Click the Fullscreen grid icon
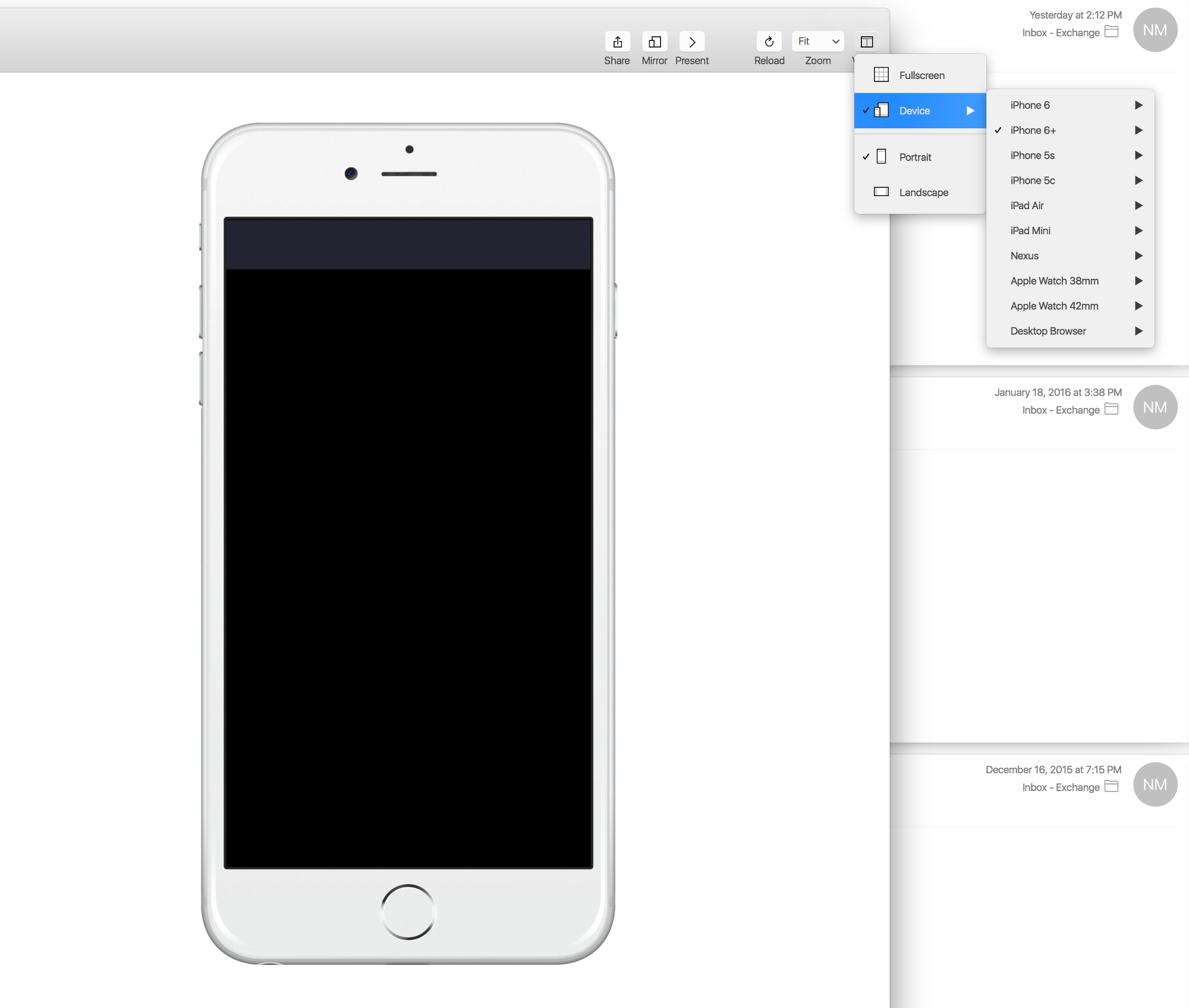Viewport: 1189px width, 1008px height. [x=880, y=75]
